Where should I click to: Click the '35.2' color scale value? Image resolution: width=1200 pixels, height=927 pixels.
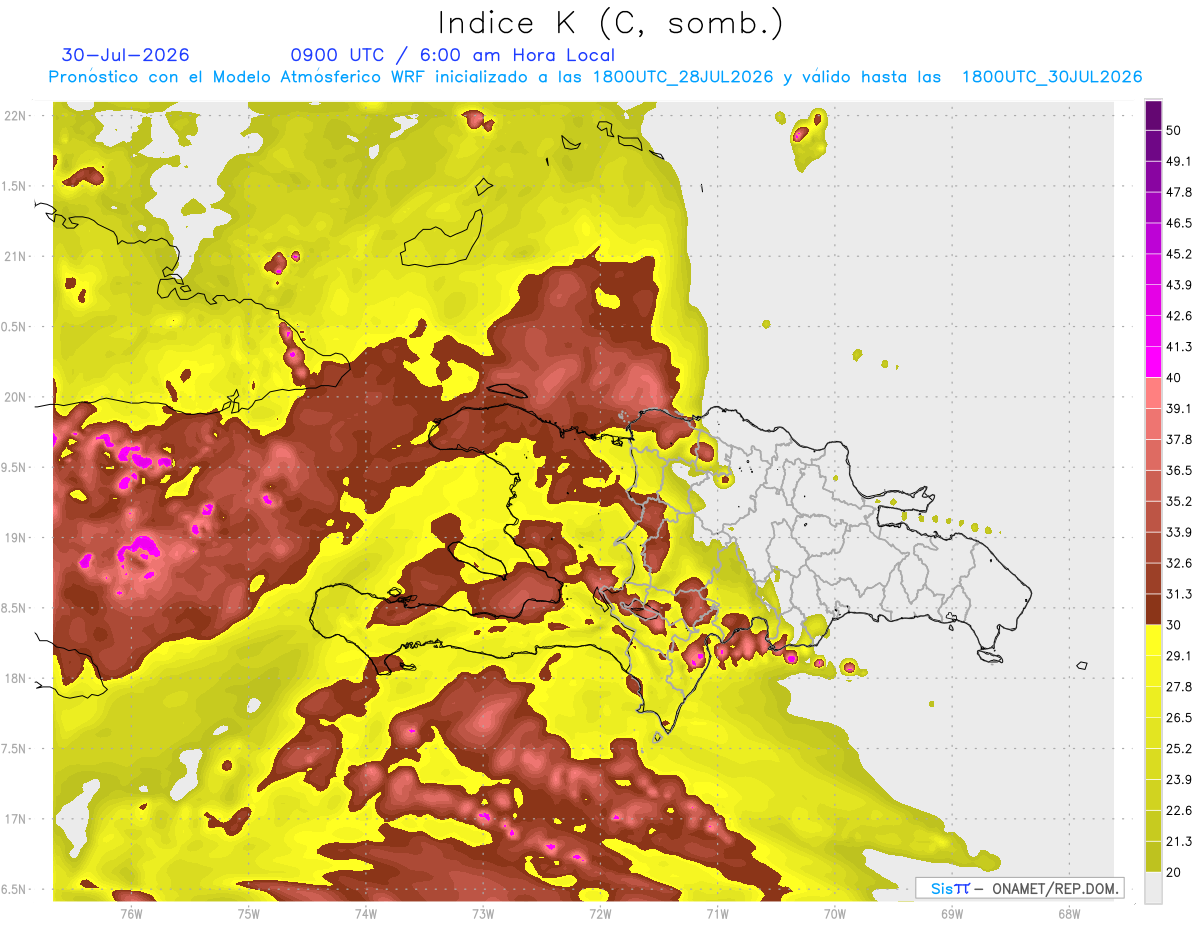click(1179, 502)
